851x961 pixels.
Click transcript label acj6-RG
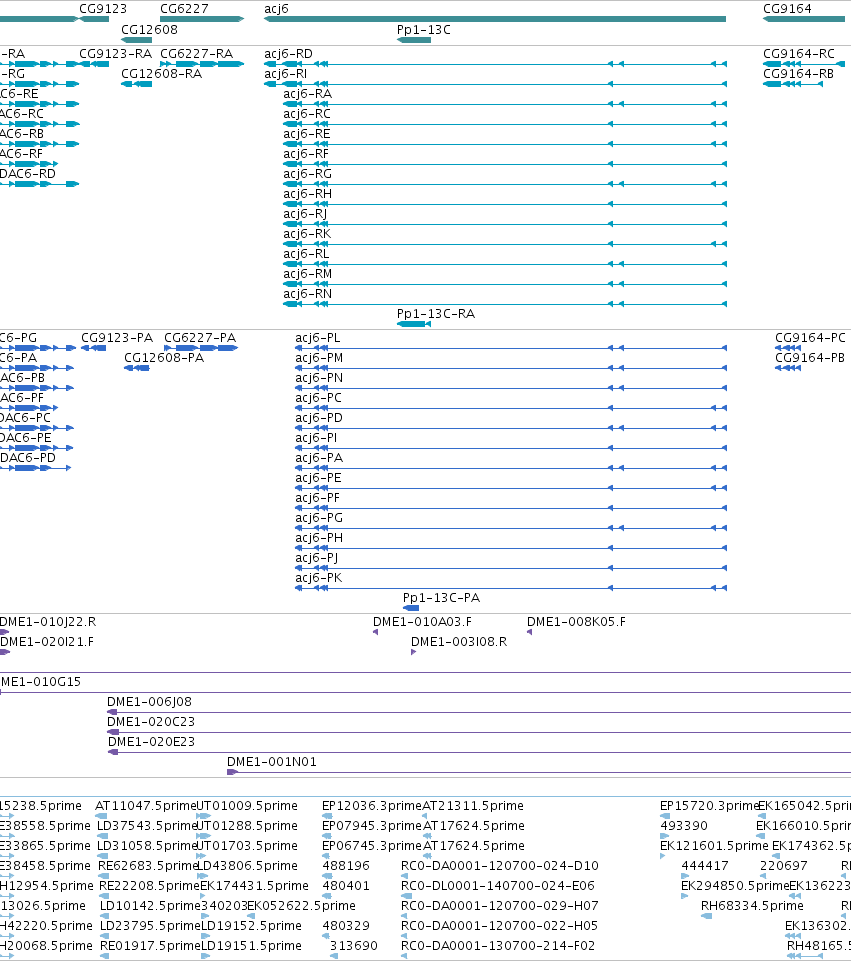pyautogui.click(x=308, y=174)
